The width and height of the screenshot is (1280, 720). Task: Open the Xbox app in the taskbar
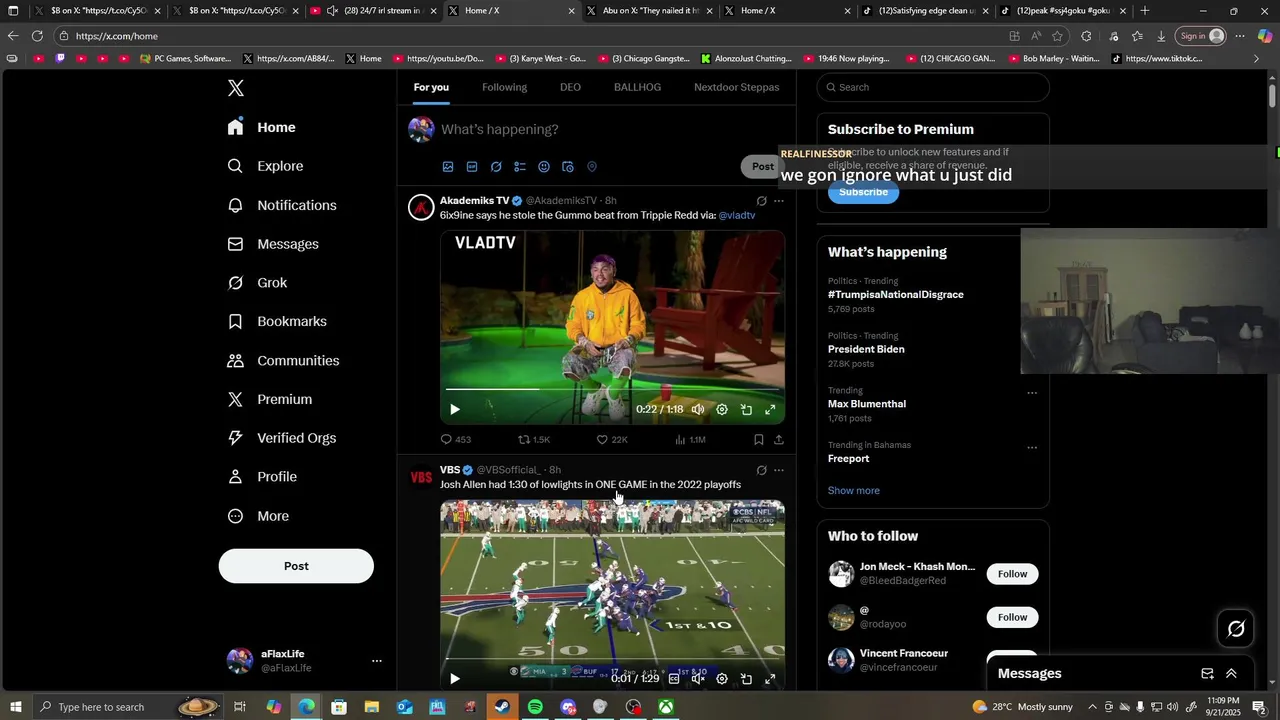coord(666,707)
